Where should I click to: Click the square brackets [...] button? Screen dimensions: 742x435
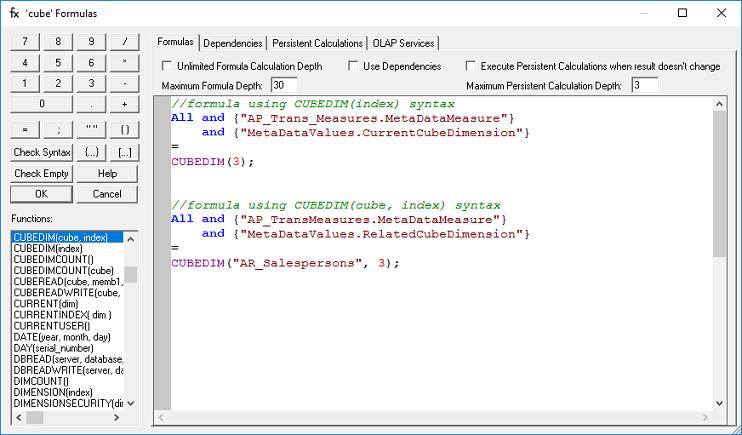tap(124, 152)
